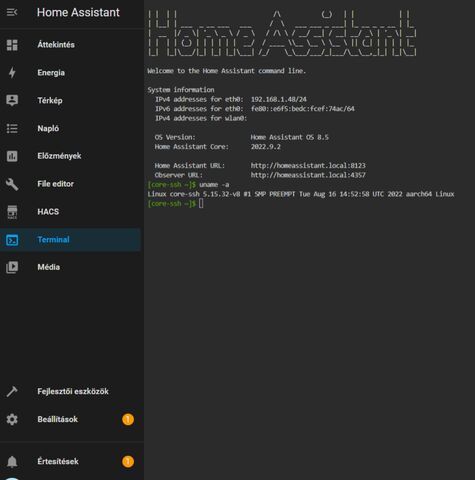Click the File editor wrench icon
The width and height of the screenshot is (475, 480).
(12, 184)
